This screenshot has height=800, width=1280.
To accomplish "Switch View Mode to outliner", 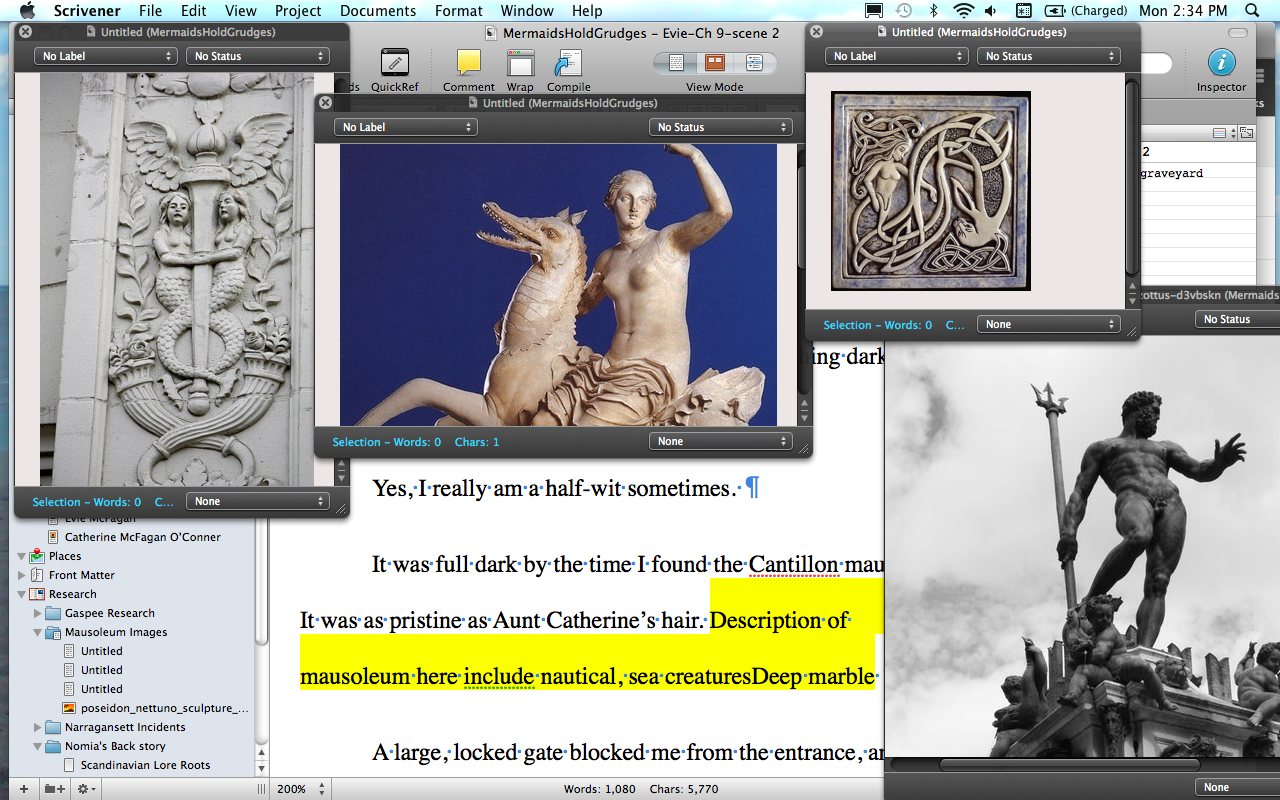I will tap(754, 63).
